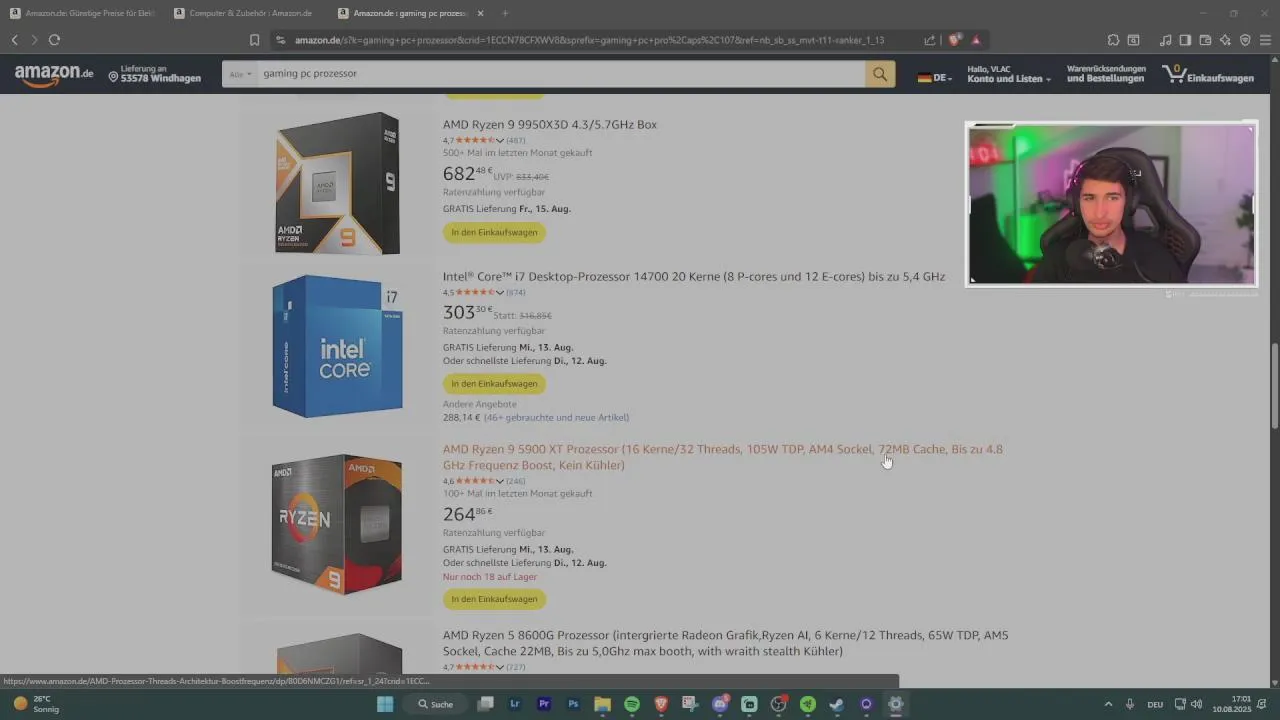Viewport: 1280px width, 720px height.
Task: Show hidden system tray icons chevron
Action: click(x=1107, y=704)
